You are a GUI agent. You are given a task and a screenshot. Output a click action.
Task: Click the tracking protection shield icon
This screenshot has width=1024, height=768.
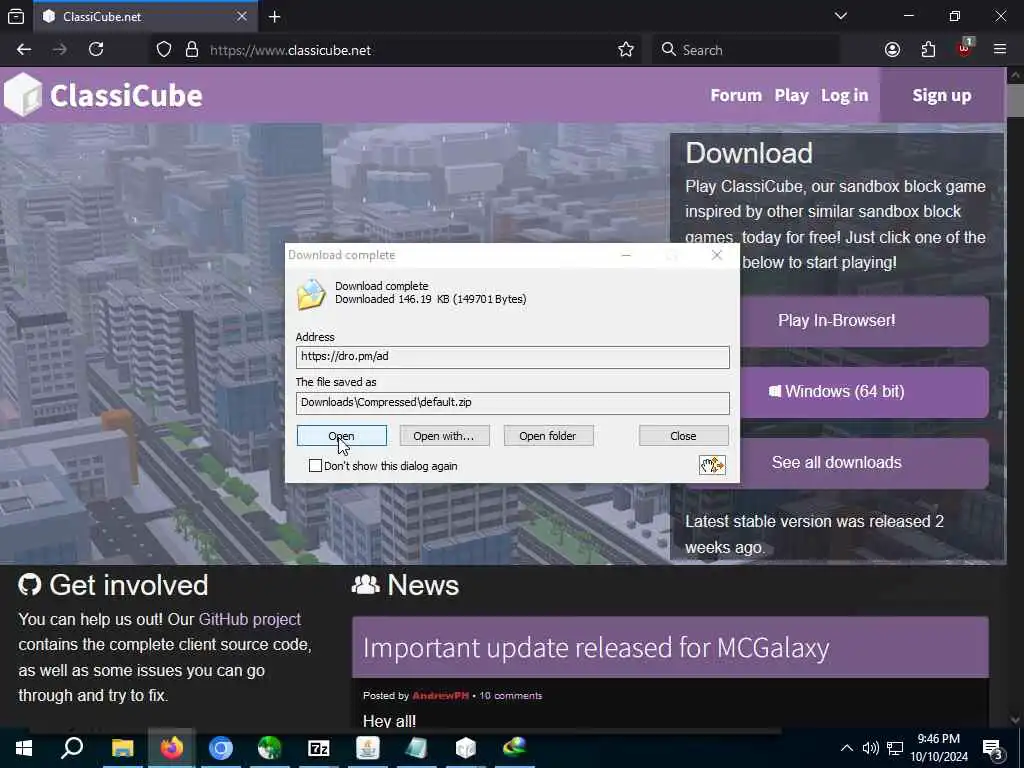click(164, 50)
